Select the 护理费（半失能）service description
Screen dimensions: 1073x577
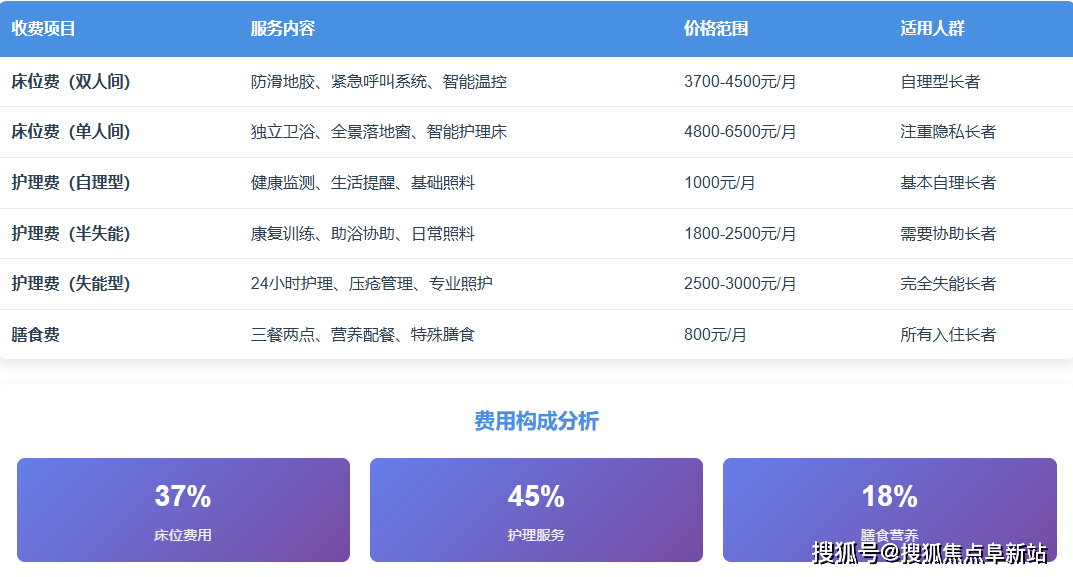tap(360, 233)
